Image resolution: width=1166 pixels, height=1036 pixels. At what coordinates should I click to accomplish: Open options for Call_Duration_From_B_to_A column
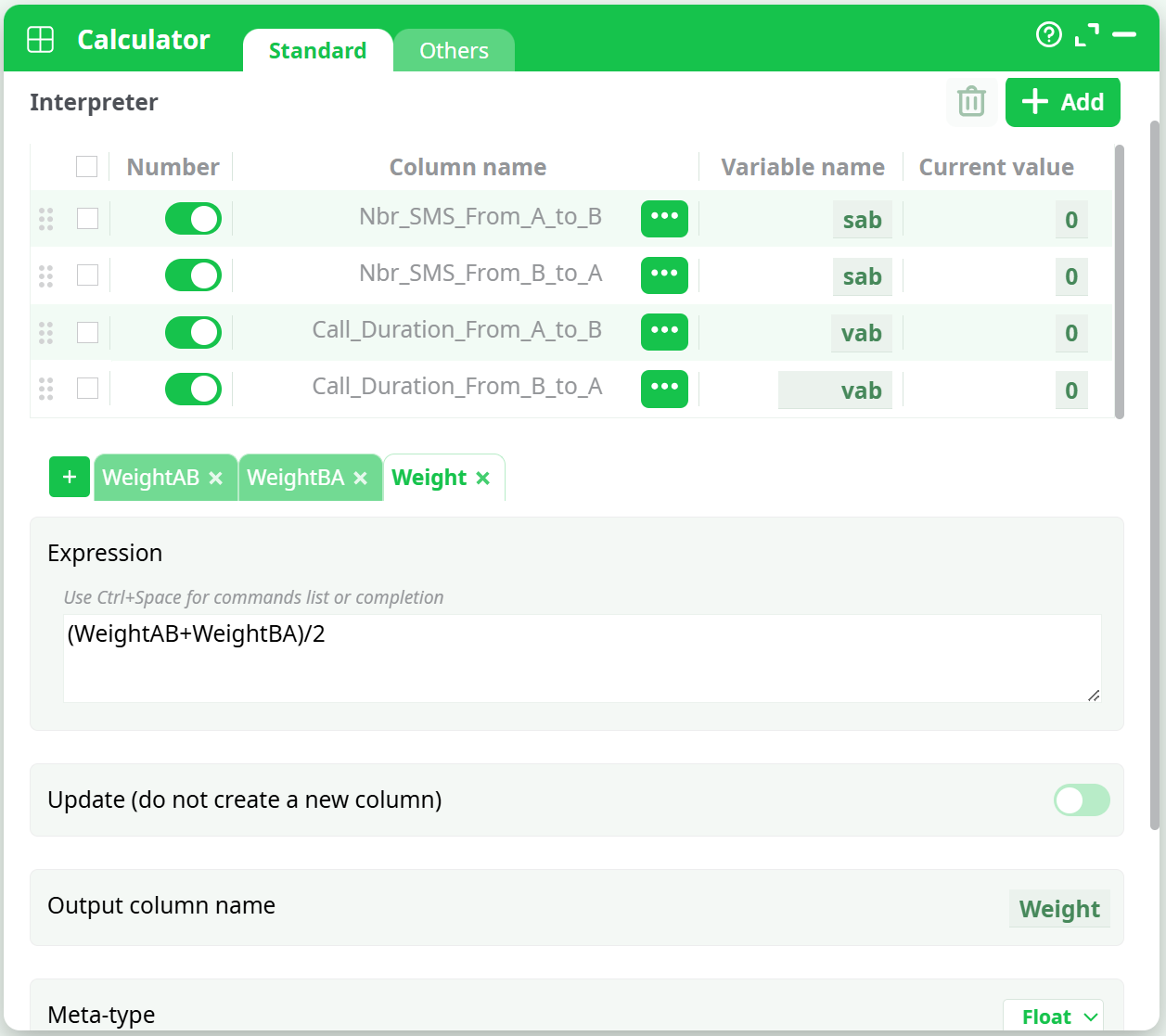pyautogui.click(x=664, y=389)
